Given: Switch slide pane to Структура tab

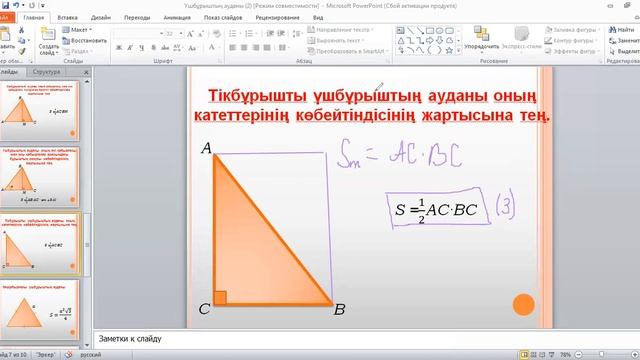Looking at the screenshot, I should 46,72.
